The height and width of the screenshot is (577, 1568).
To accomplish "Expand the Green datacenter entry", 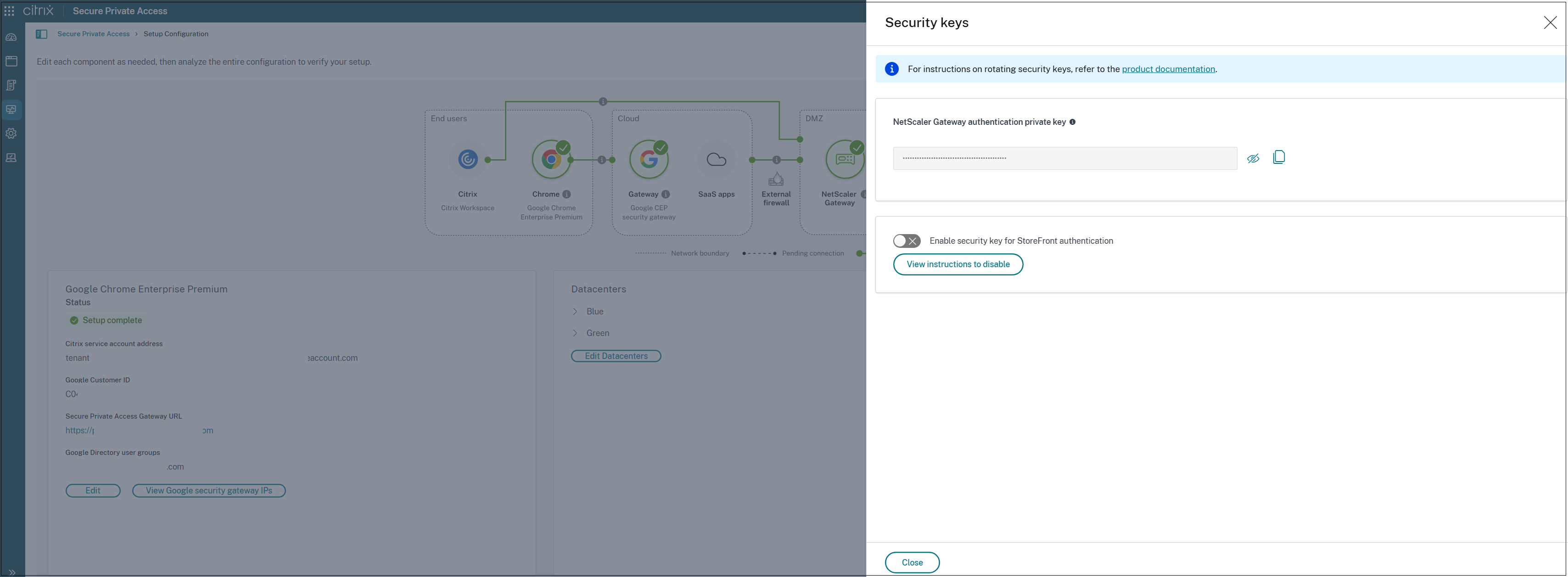I will pyautogui.click(x=575, y=333).
